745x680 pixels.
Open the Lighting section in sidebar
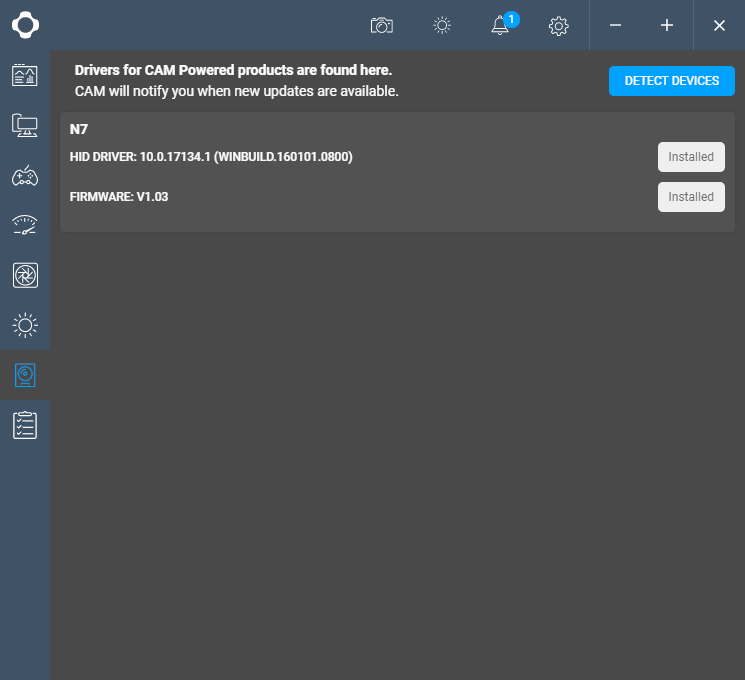click(x=25, y=325)
